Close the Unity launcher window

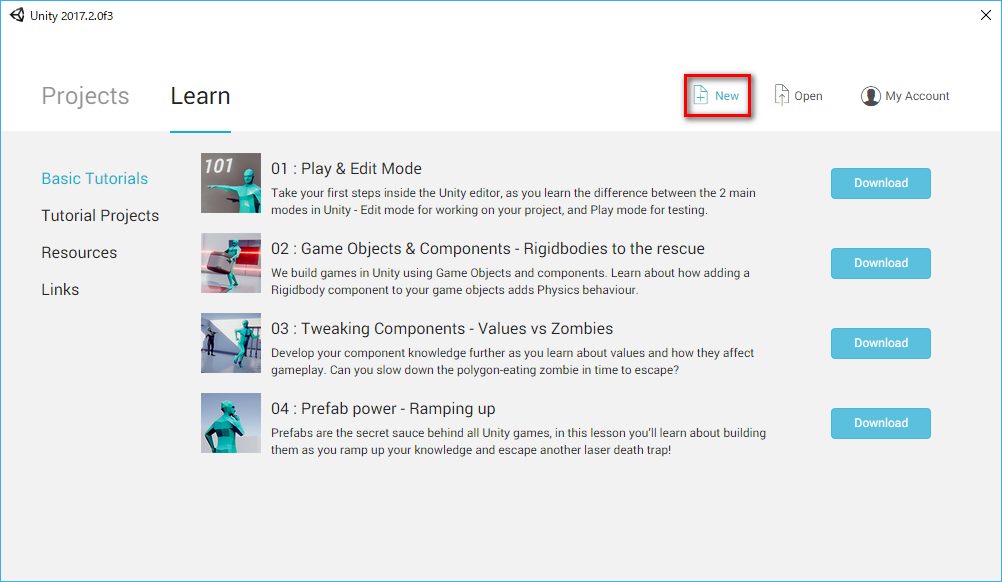tap(985, 15)
